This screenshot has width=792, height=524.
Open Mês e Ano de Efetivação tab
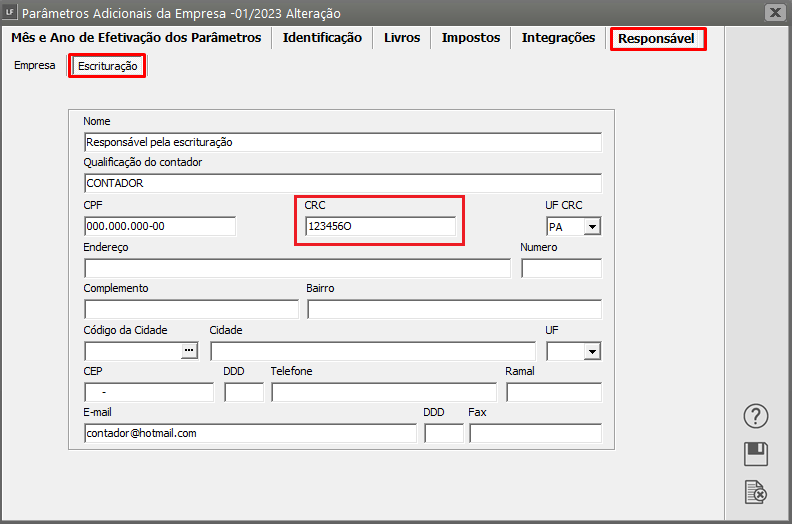point(136,38)
